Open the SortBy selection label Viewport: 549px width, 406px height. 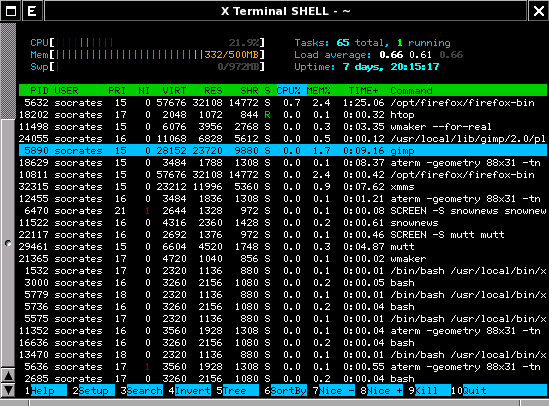coord(289,391)
